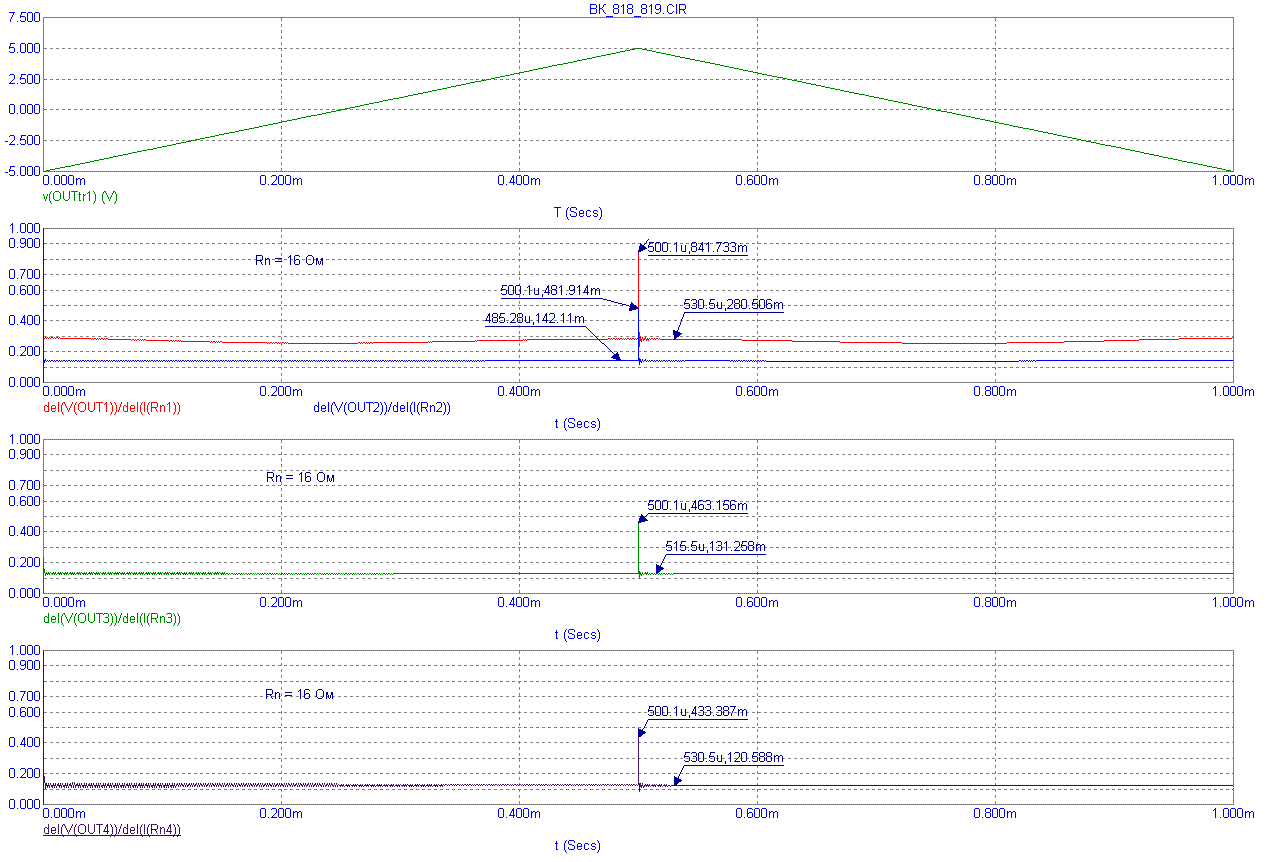Click the Rn = 16 Ом annotation in fourth plot
The image size is (1268, 862).
coord(299,694)
